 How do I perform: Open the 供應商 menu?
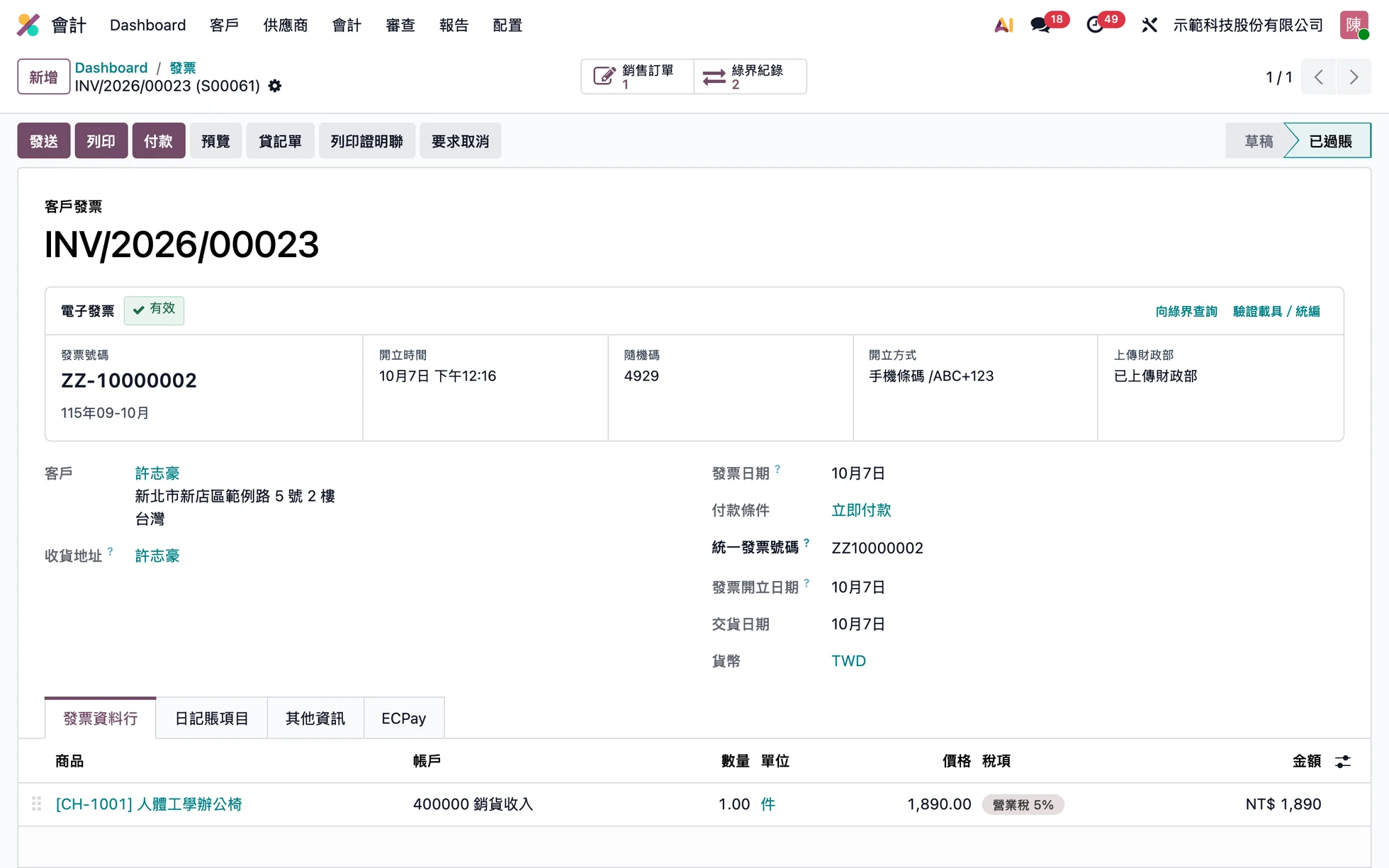click(x=285, y=25)
